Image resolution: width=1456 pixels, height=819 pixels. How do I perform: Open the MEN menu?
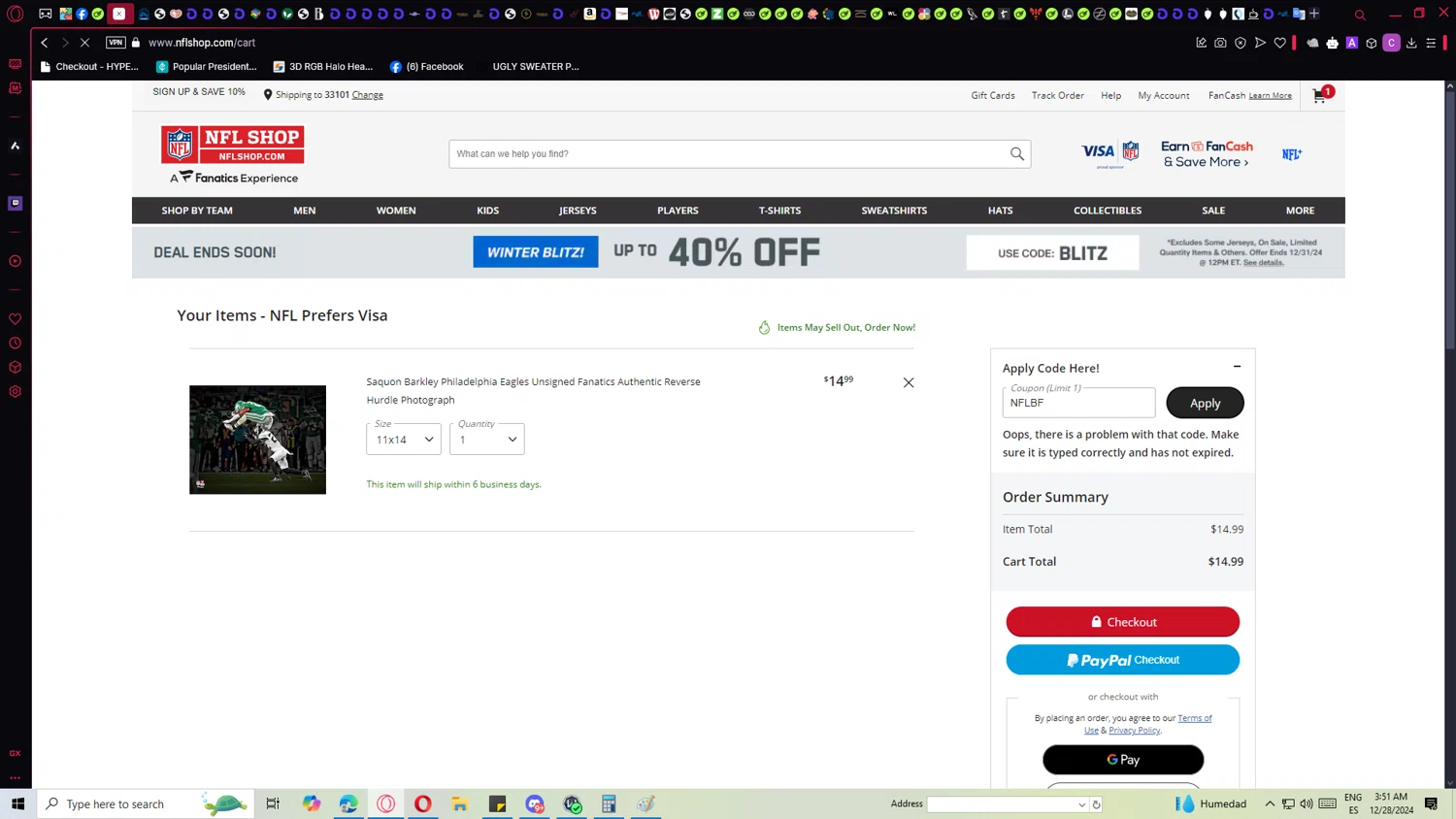click(305, 211)
